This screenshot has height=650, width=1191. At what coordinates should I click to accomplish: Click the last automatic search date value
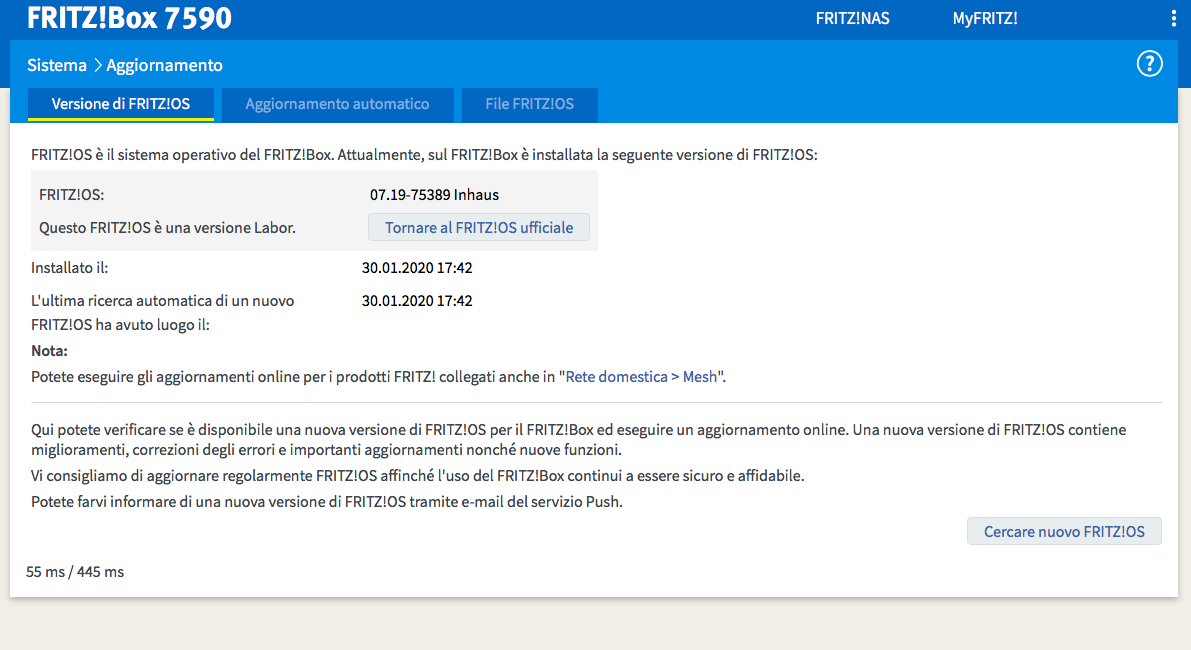[416, 301]
